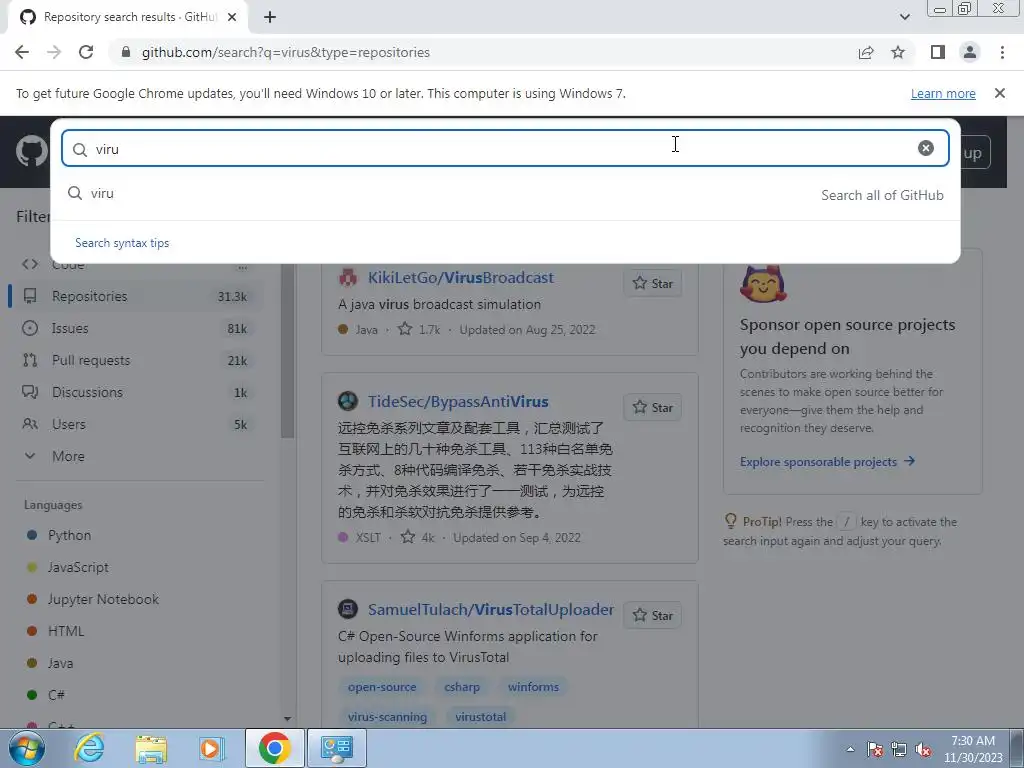The image size is (1024, 768).
Task: Select the 'viru' search suggestion row
Action: point(505,194)
